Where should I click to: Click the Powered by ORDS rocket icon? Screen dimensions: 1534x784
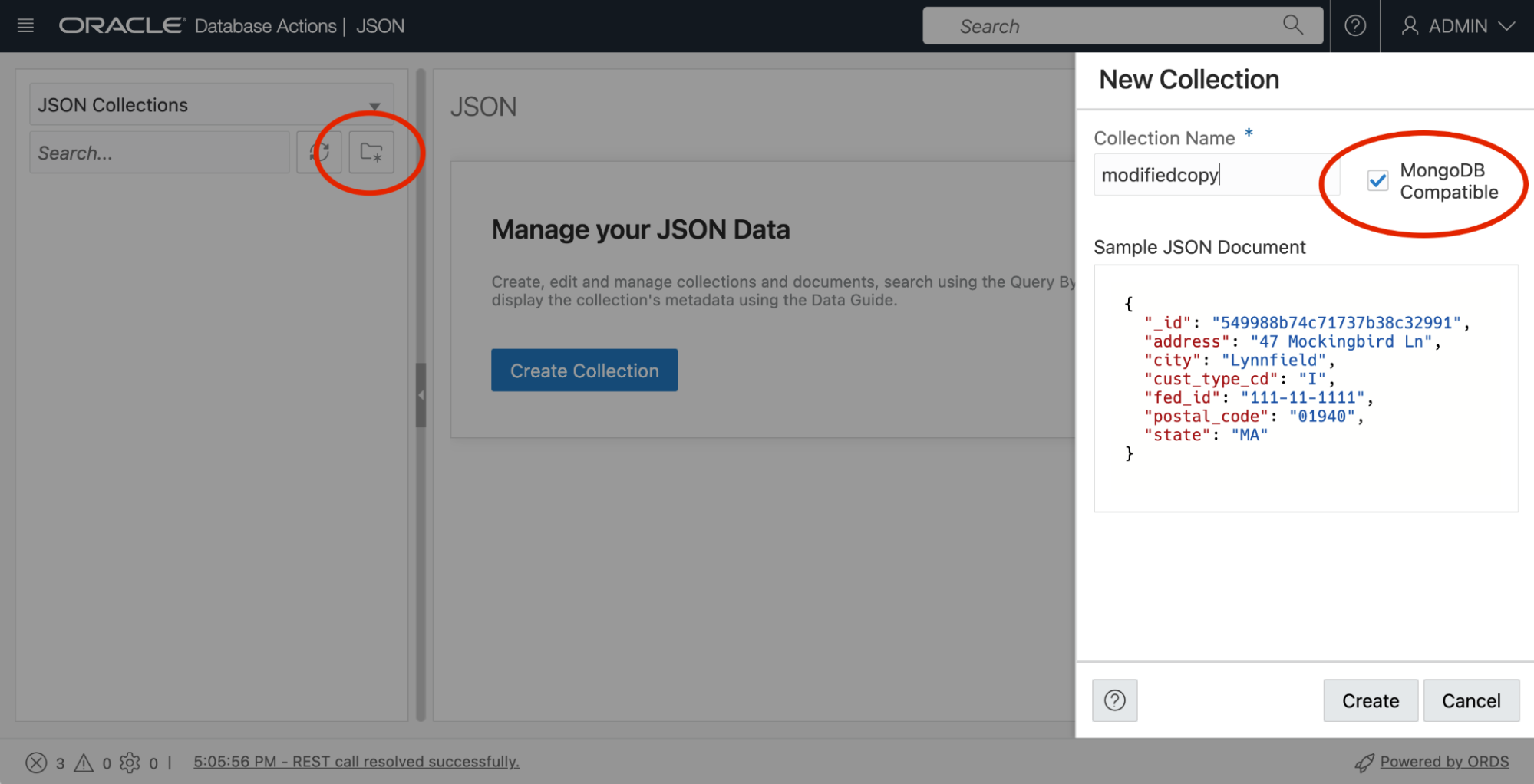click(1364, 762)
